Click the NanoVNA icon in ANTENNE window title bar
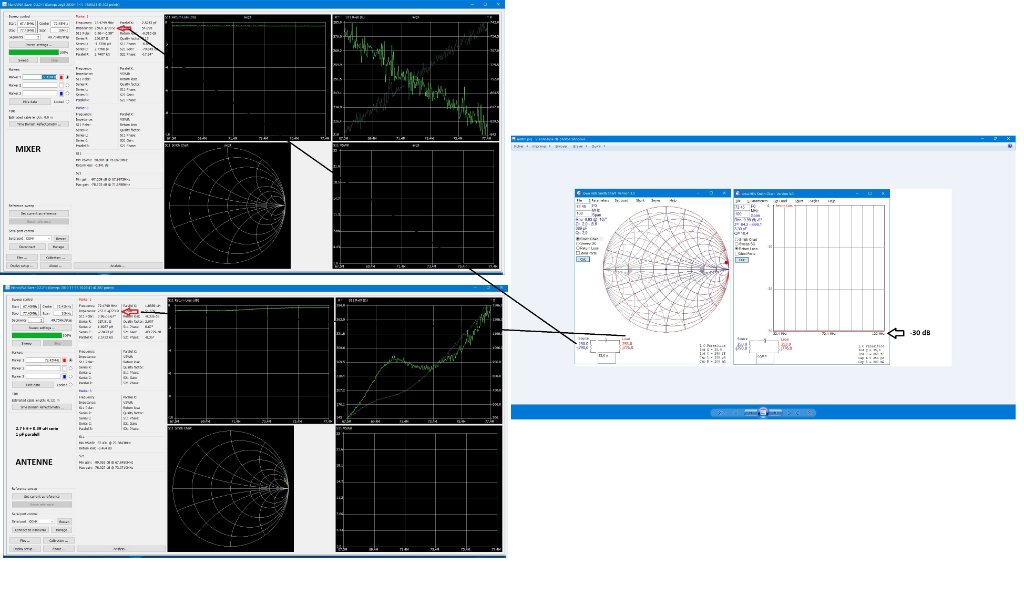Viewport: 1024px width, 595px height. 7,287
